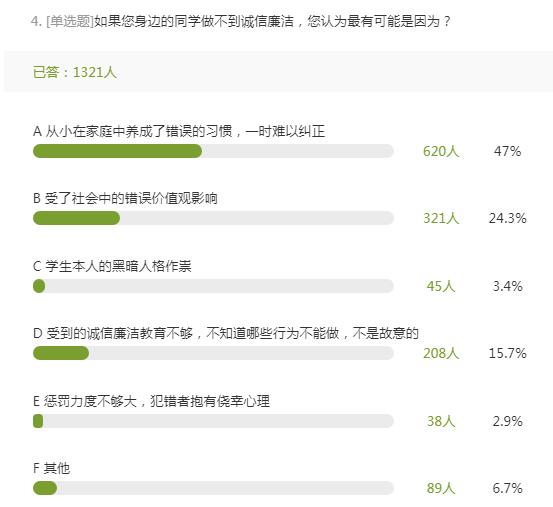Select option E label about weak punishment
Image resolution: width=553 pixels, height=507 pixels.
151,401
